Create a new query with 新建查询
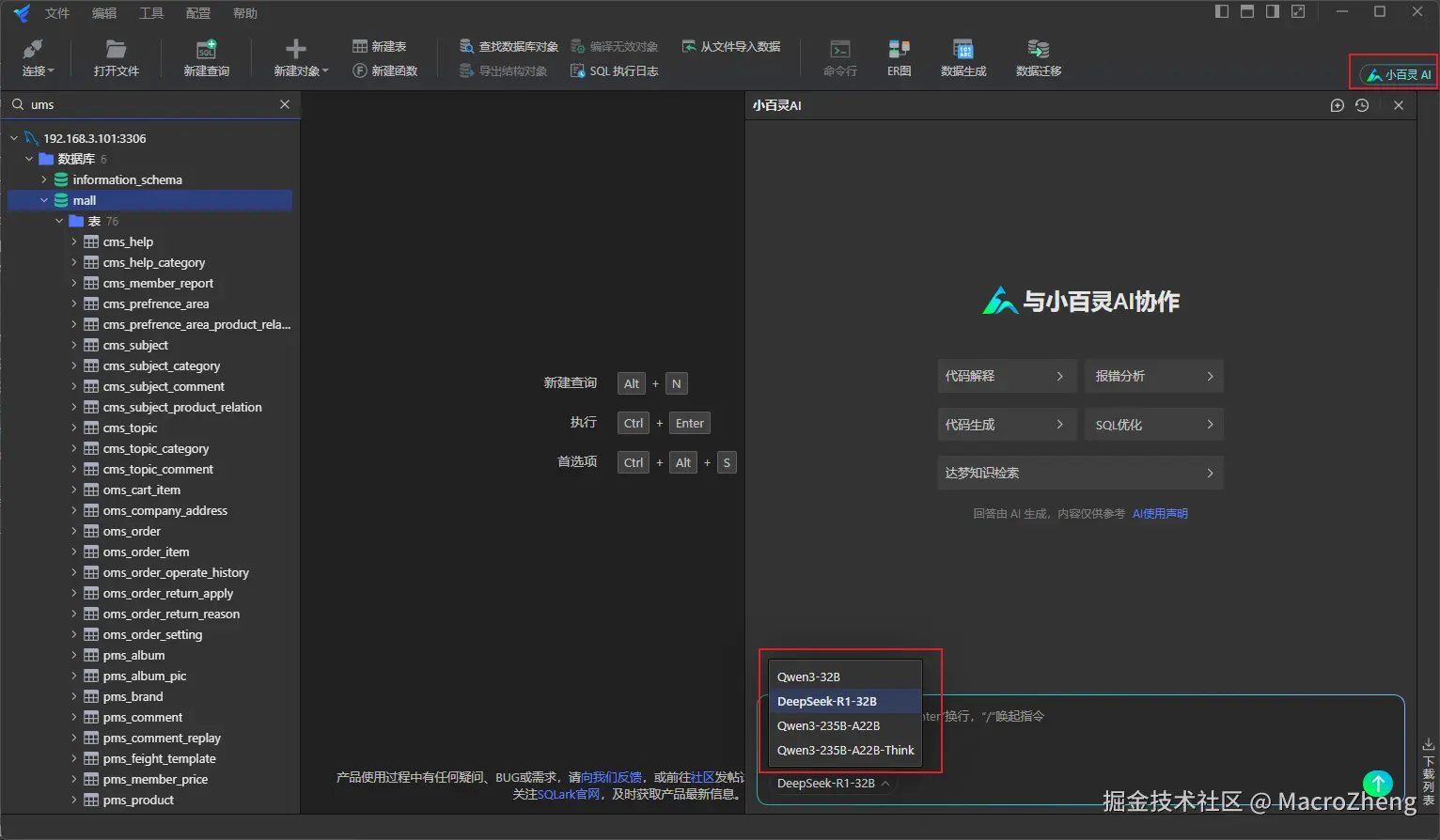 coord(206,58)
